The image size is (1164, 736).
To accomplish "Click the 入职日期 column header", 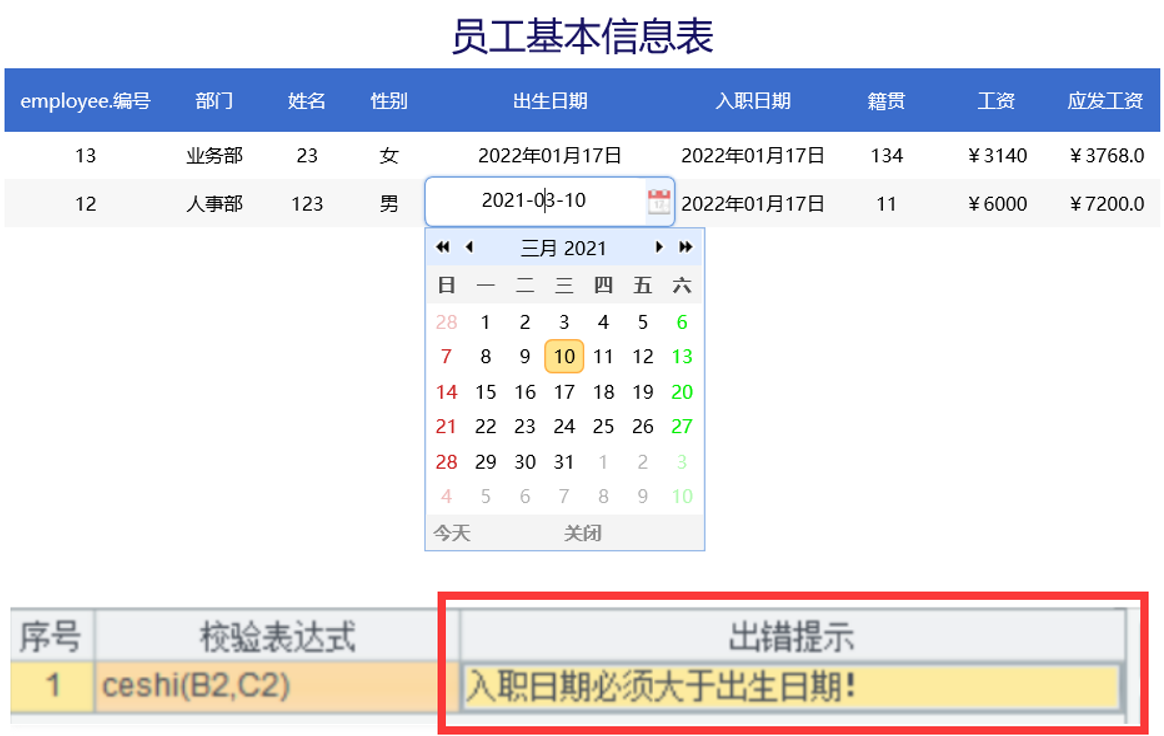I will (x=753, y=100).
